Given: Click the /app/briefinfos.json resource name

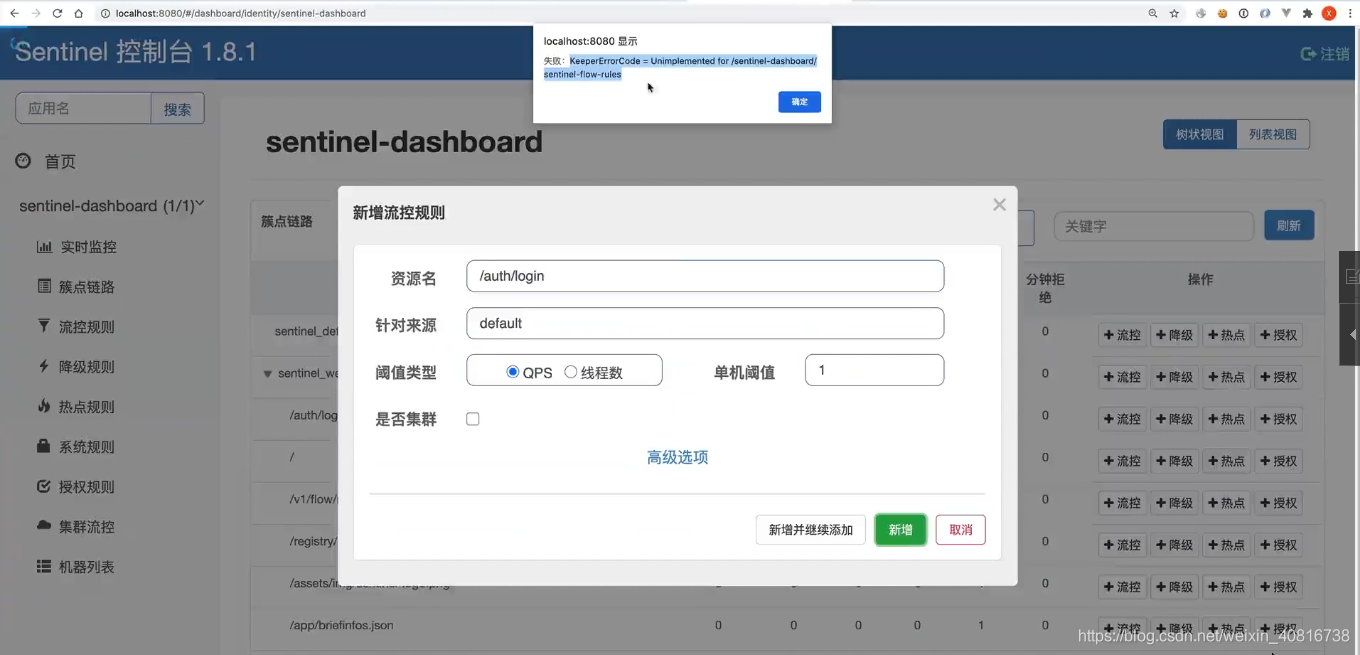Looking at the screenshot, I should (341, 625).
